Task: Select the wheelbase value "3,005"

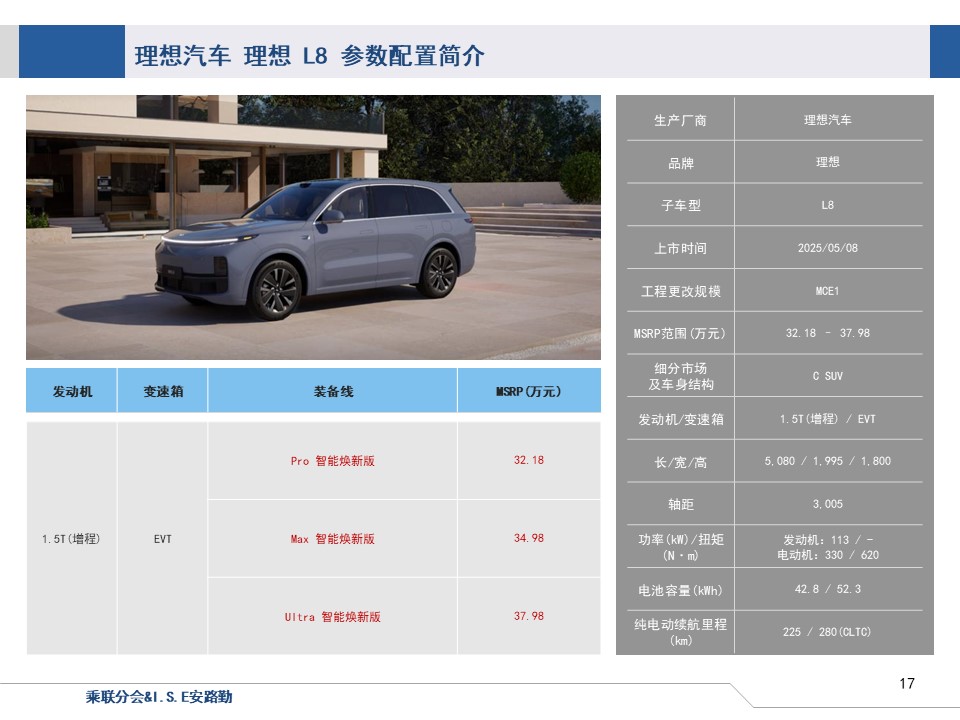Action: tap(828, 504)
